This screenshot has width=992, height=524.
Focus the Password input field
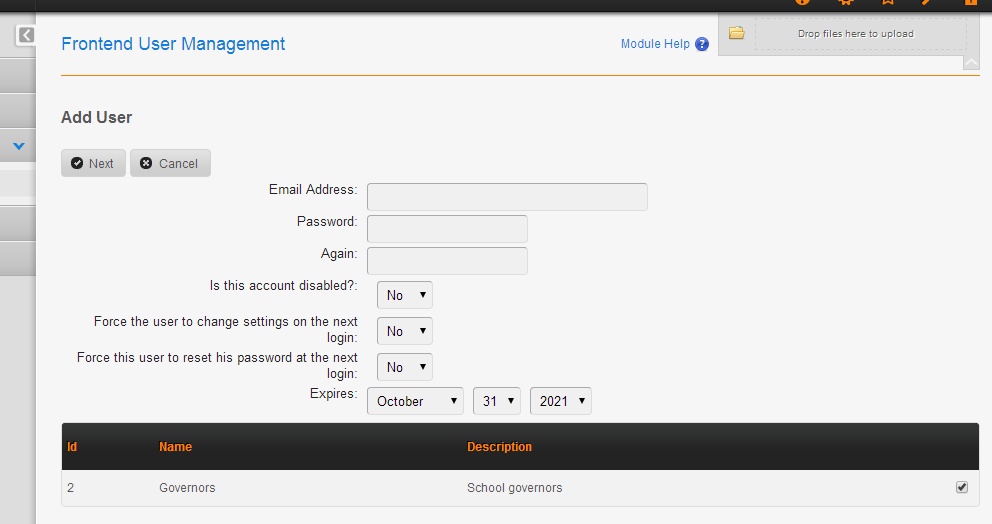[x=447, y=229]
